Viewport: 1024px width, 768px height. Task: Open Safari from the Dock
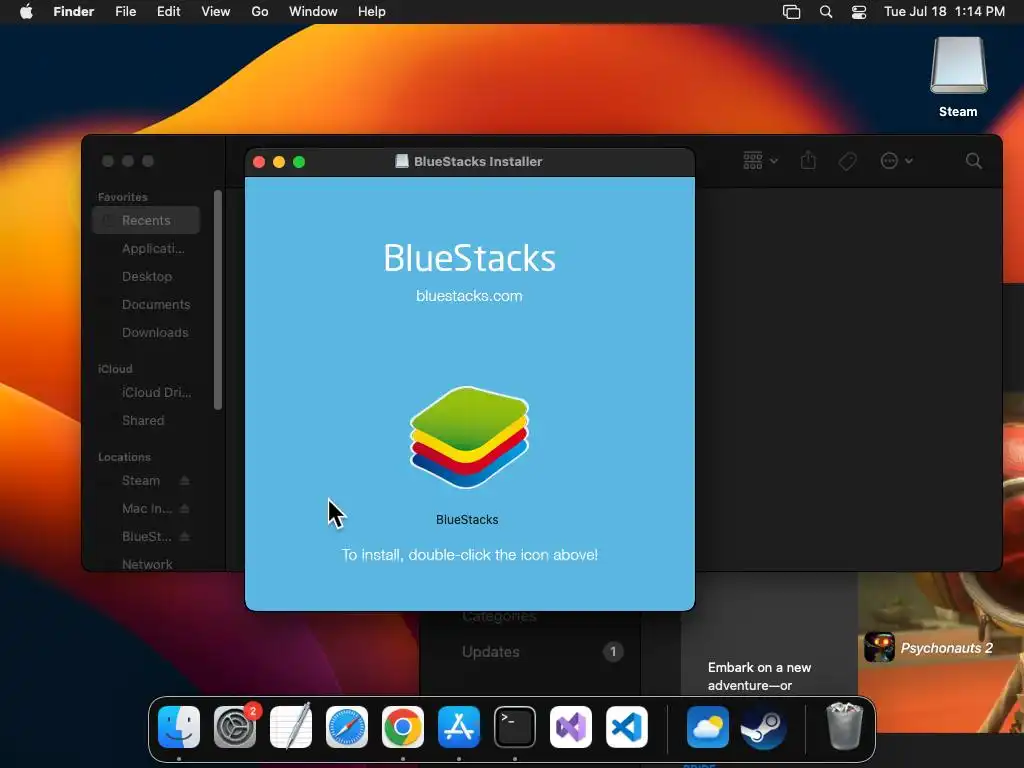(x=347, y=727)
